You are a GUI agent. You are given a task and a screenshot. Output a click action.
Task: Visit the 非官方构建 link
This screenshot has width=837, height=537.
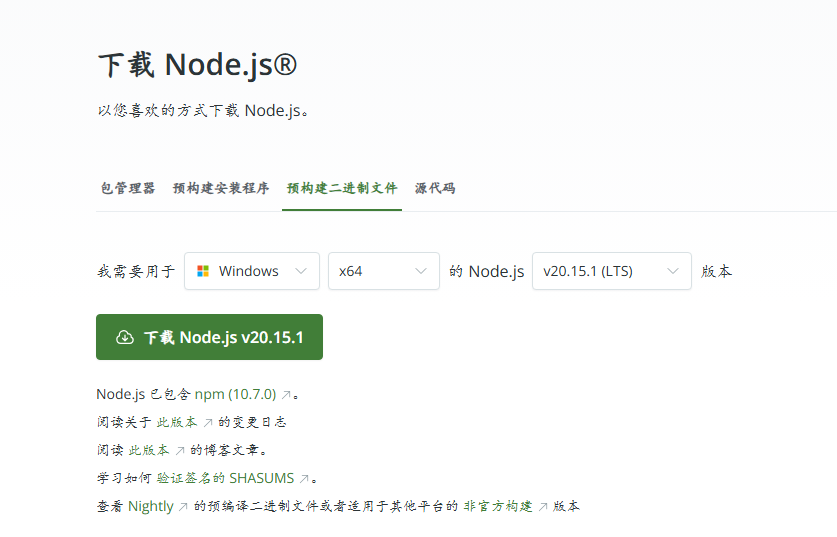coord(497,507)
